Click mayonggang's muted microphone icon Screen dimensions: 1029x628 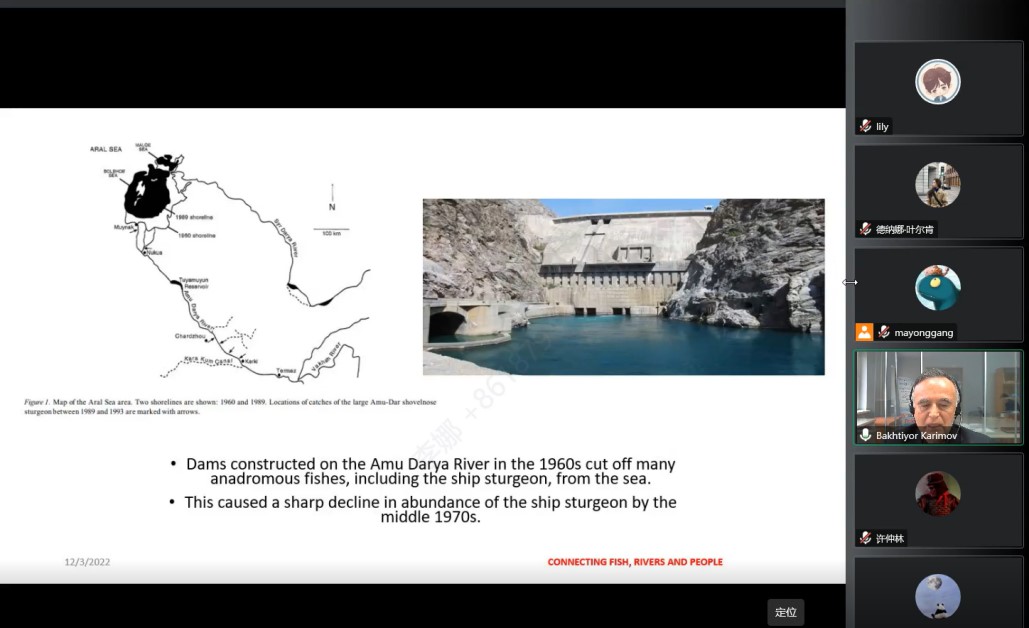[883, 333]
